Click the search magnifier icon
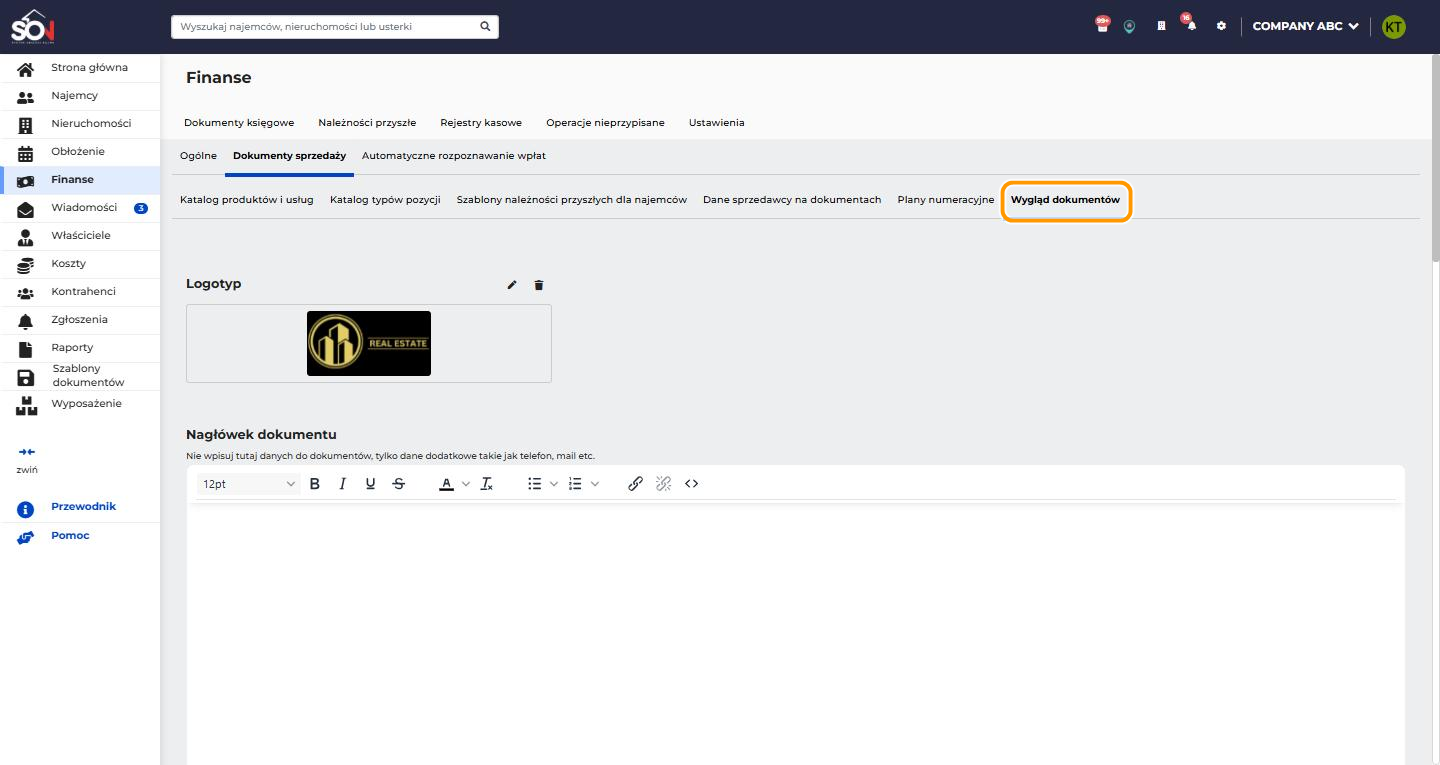 (485, 26)
